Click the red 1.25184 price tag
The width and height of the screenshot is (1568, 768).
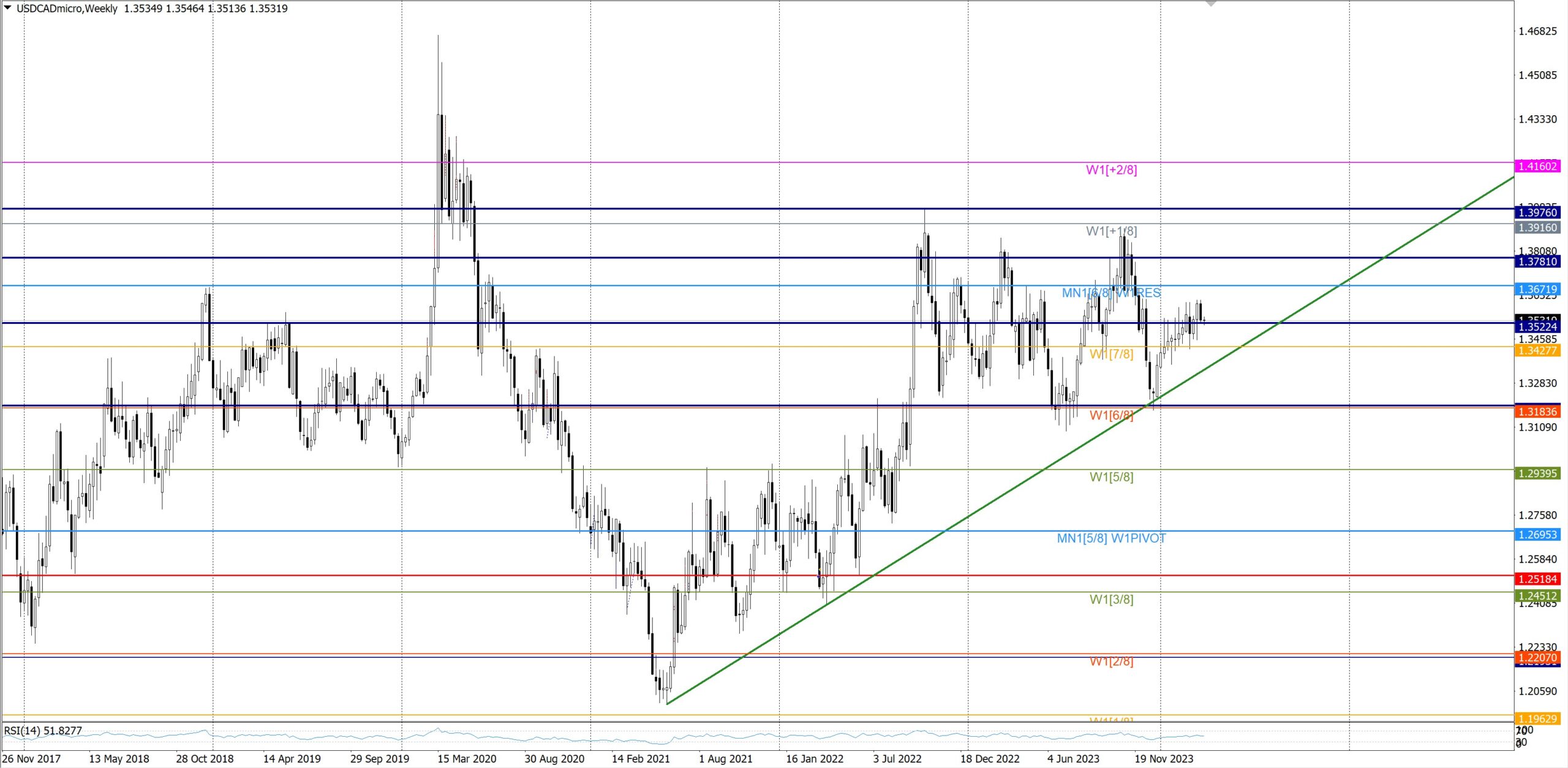click(1537, 579)
